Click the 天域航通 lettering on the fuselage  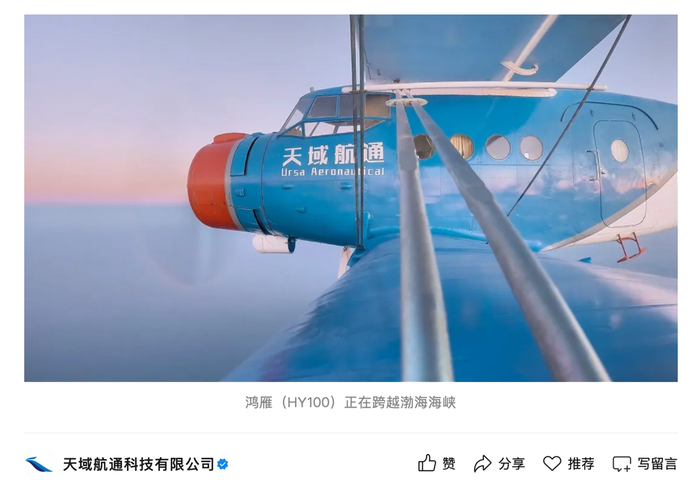[333, 155]
